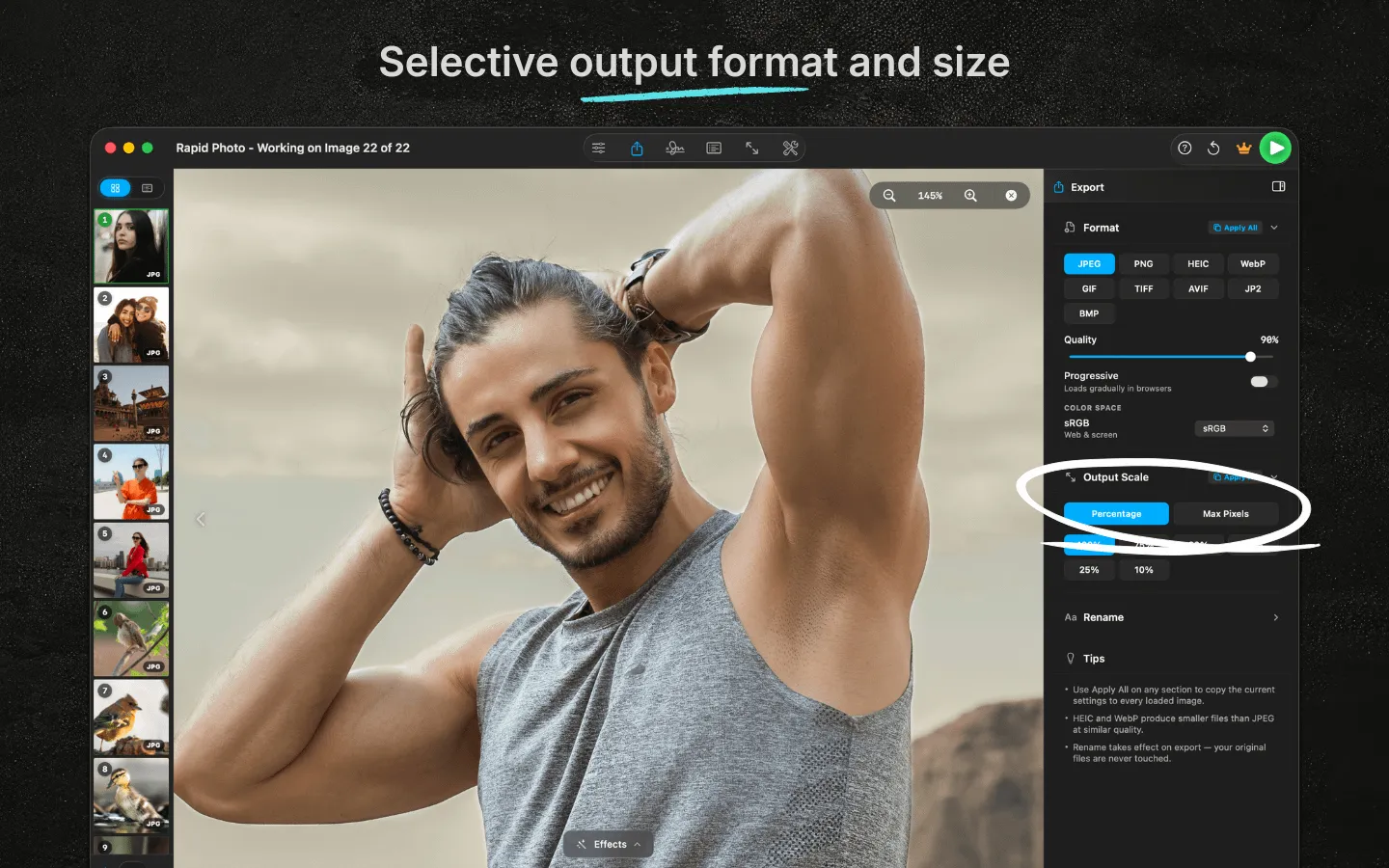
Task: Open the sRGB color space dropdown
Action: tap(1235, 428)
